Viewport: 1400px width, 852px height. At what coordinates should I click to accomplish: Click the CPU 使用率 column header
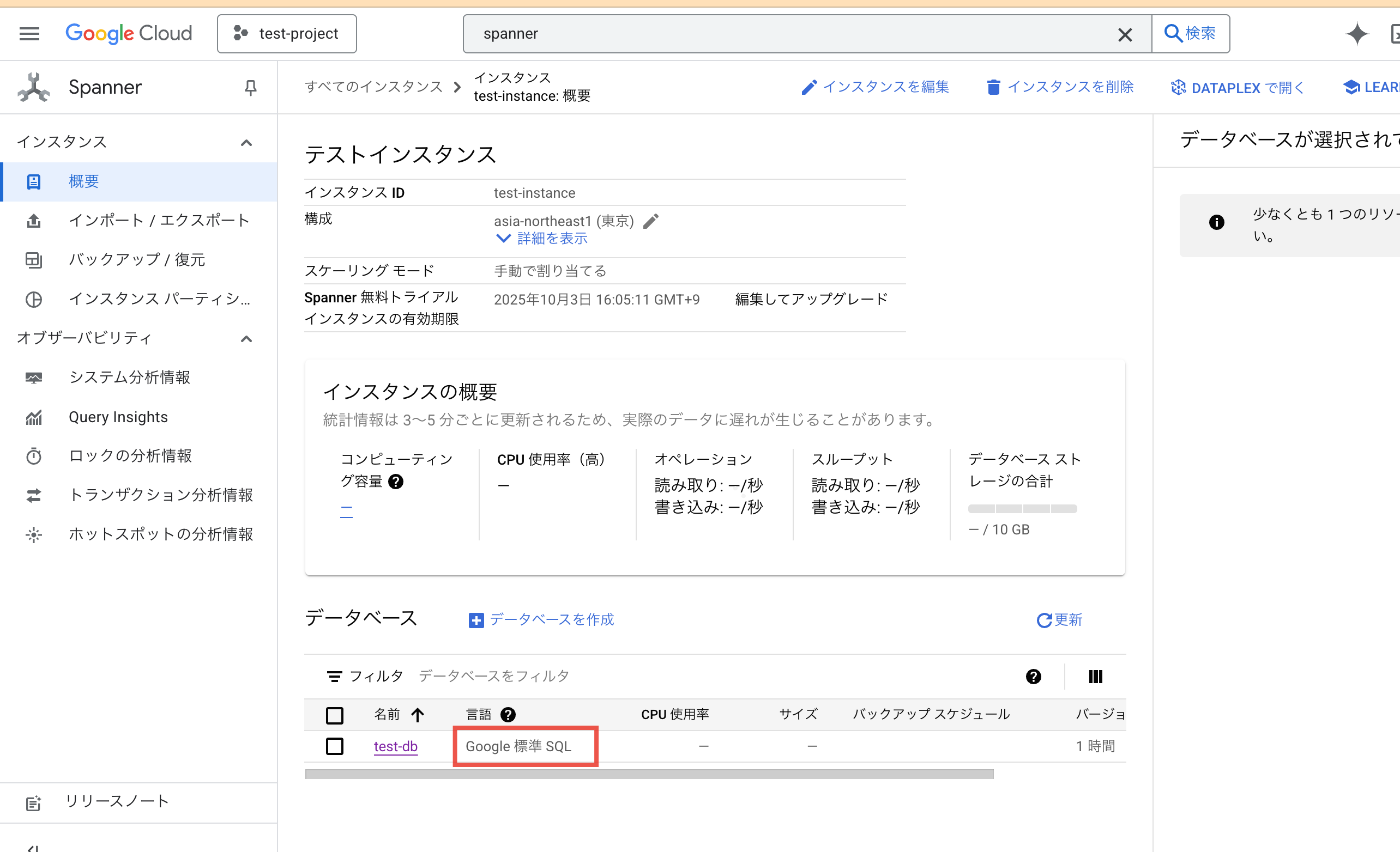675,715
